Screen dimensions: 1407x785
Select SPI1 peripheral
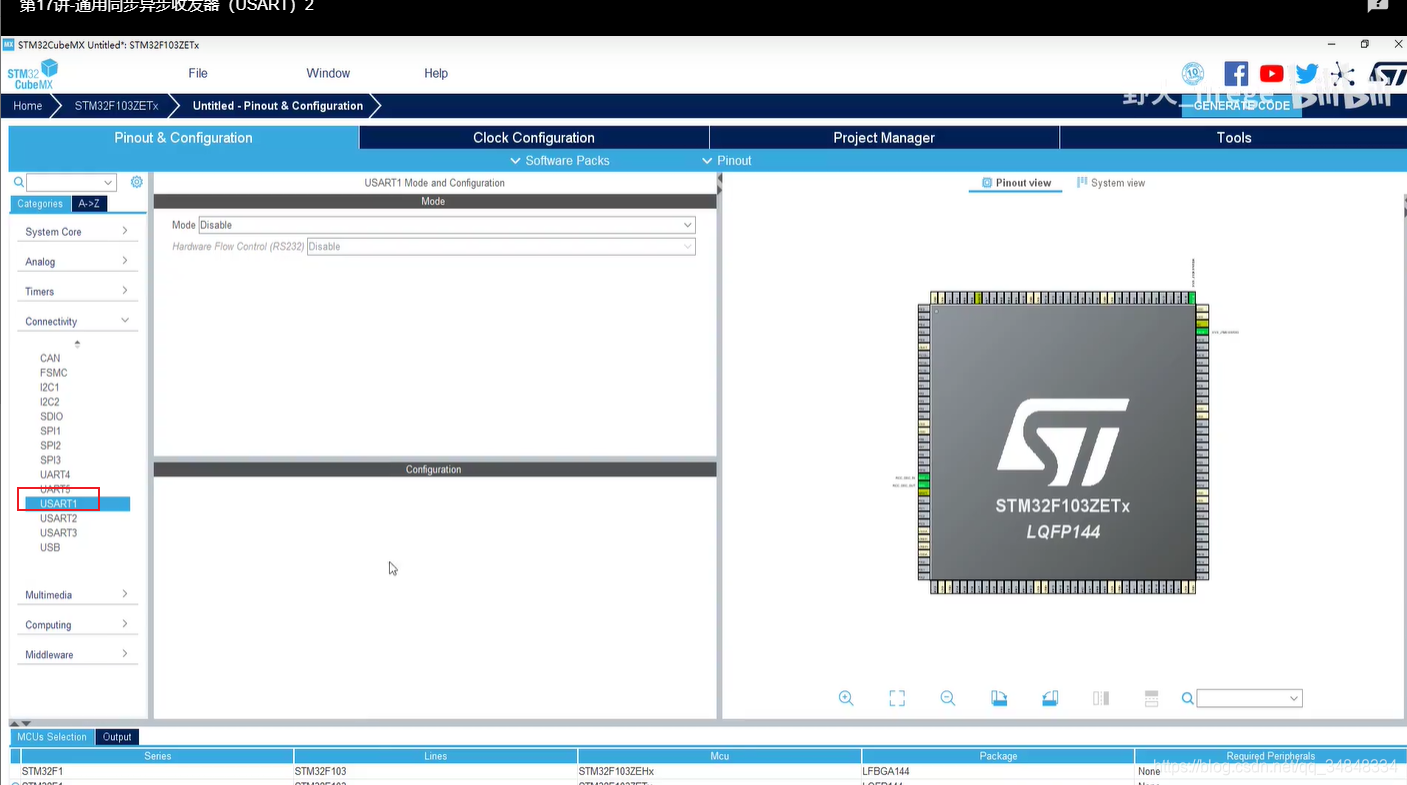click(x=51, y=431)
